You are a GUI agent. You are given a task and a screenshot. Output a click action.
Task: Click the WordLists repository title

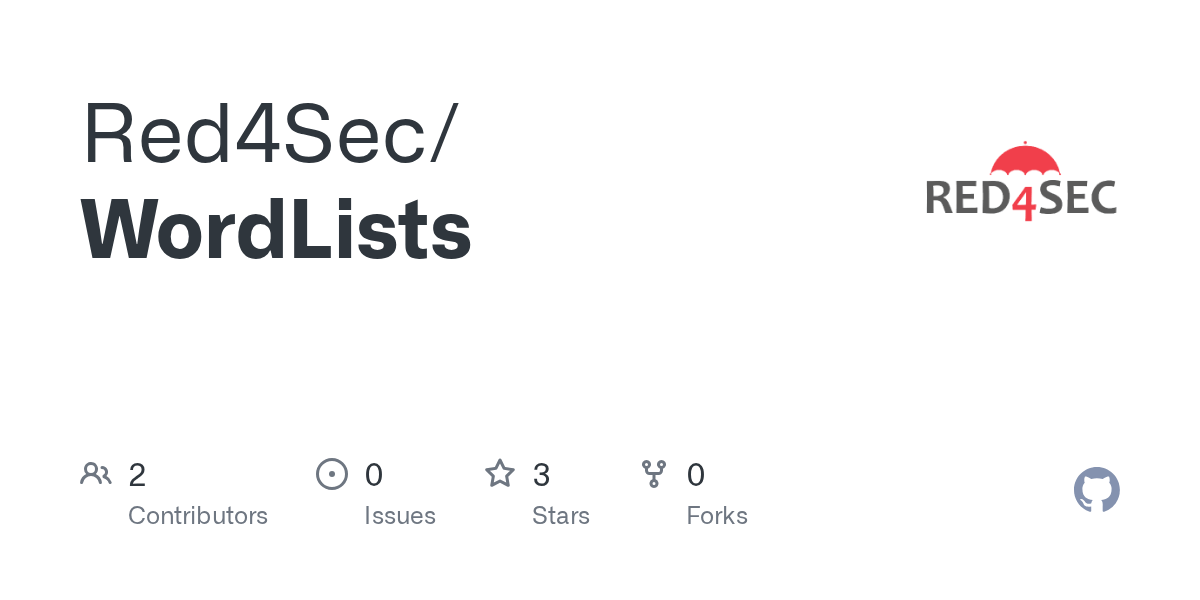276,230
